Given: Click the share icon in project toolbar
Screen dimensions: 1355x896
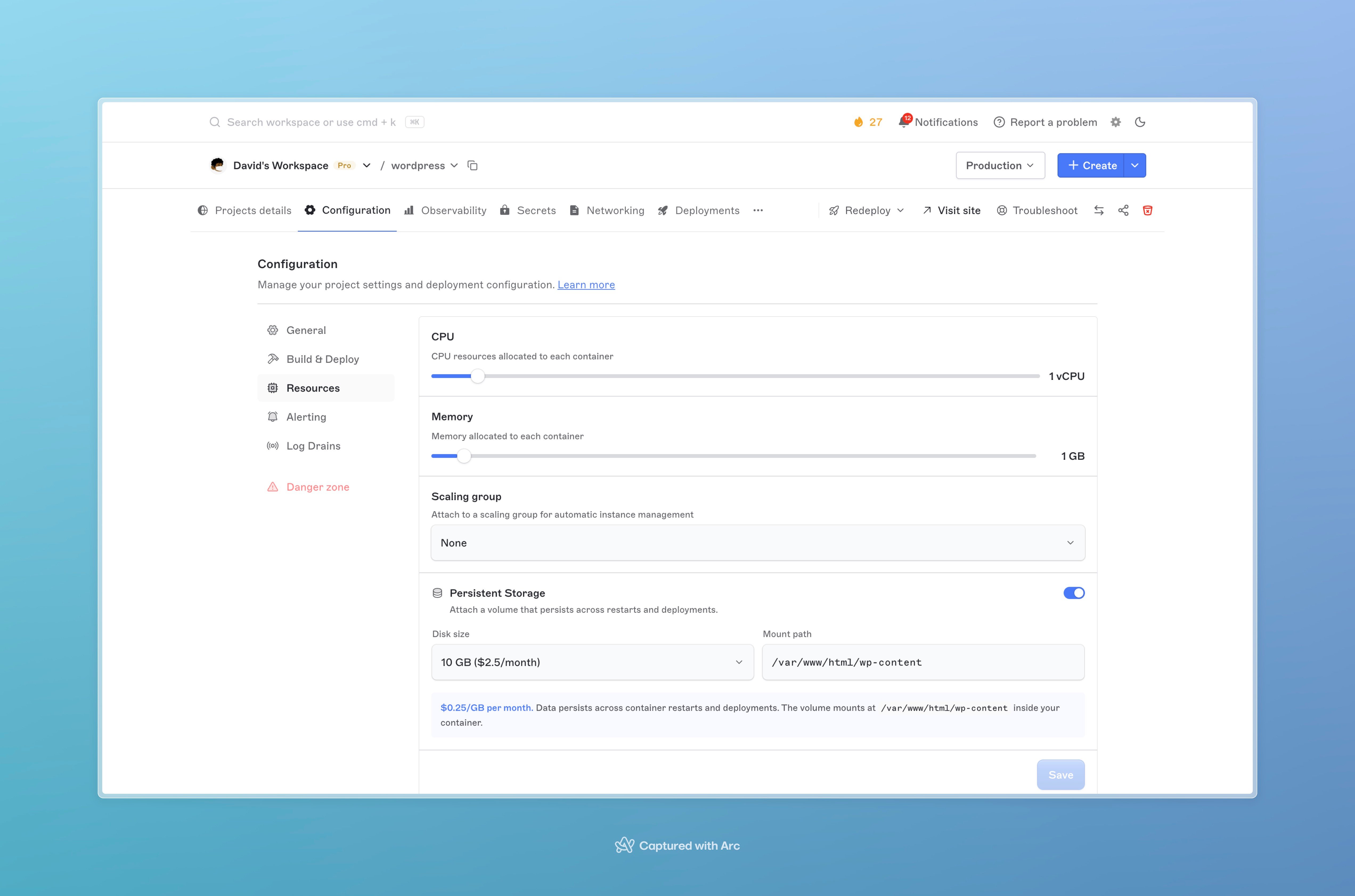Looking at the screenshot, I should [1124, 210].
